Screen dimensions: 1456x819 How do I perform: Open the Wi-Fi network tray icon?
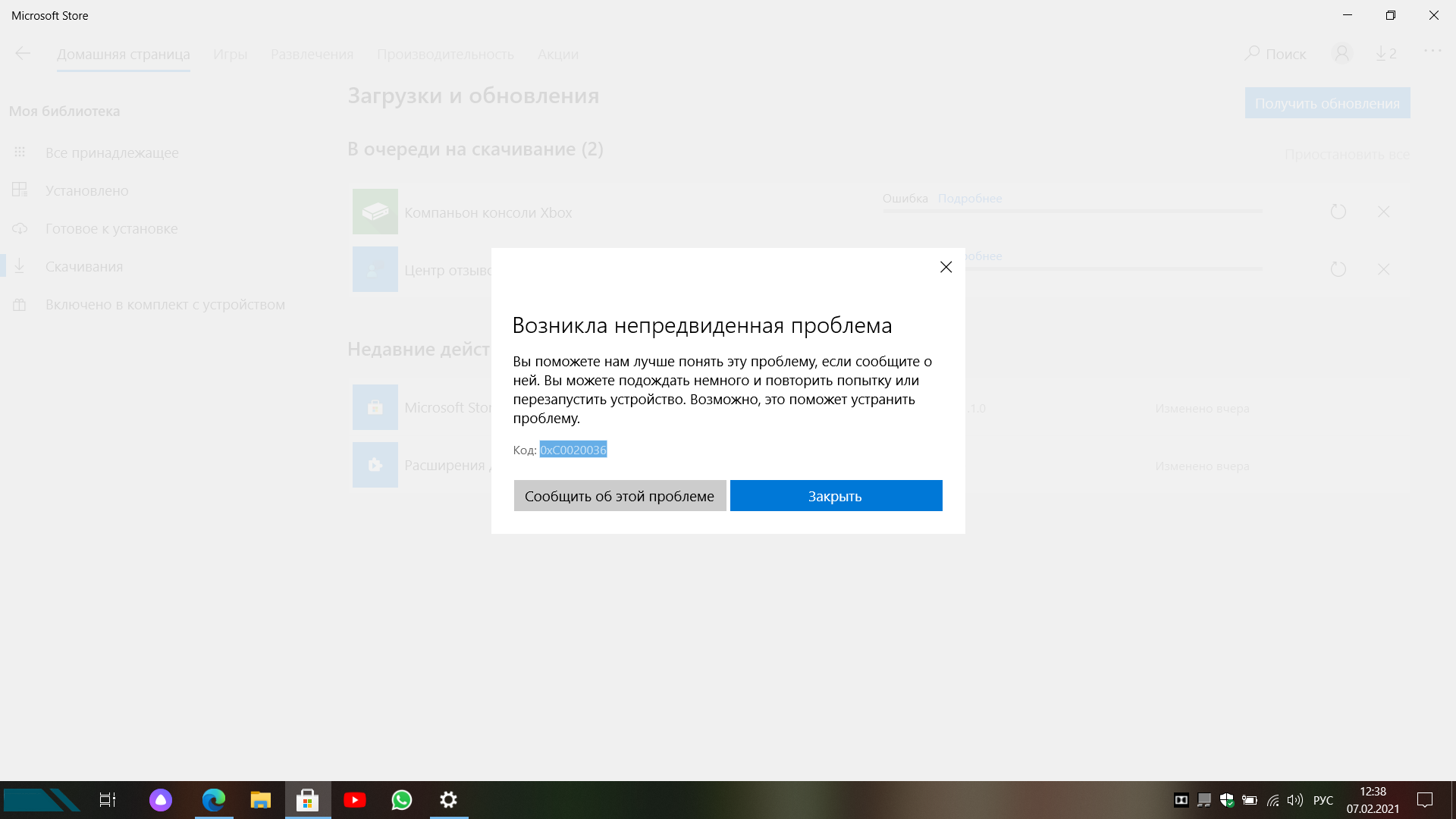pyautogui.click(x=1273, y=800)
